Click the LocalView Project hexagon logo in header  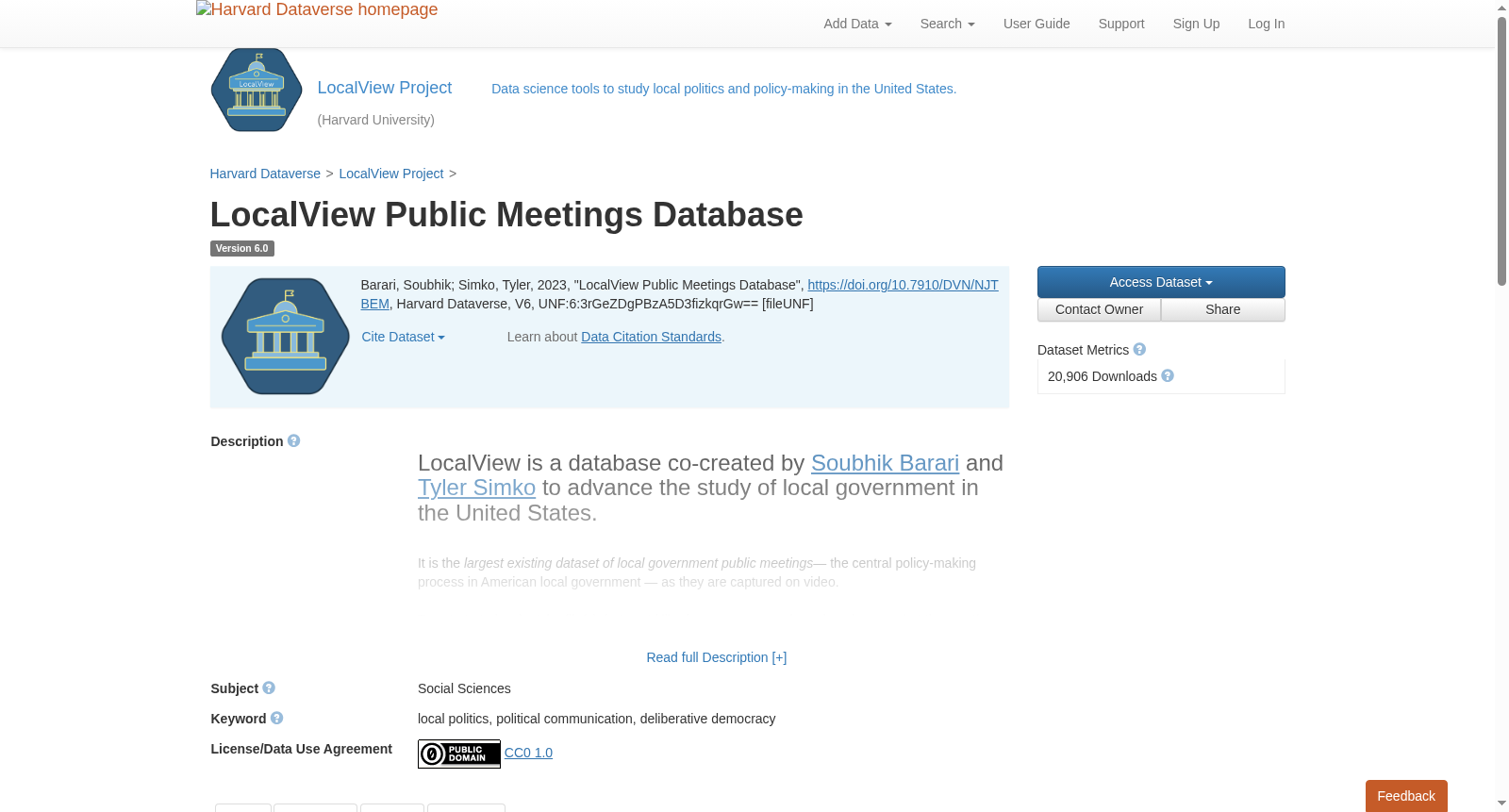click(x=257, y=90)
